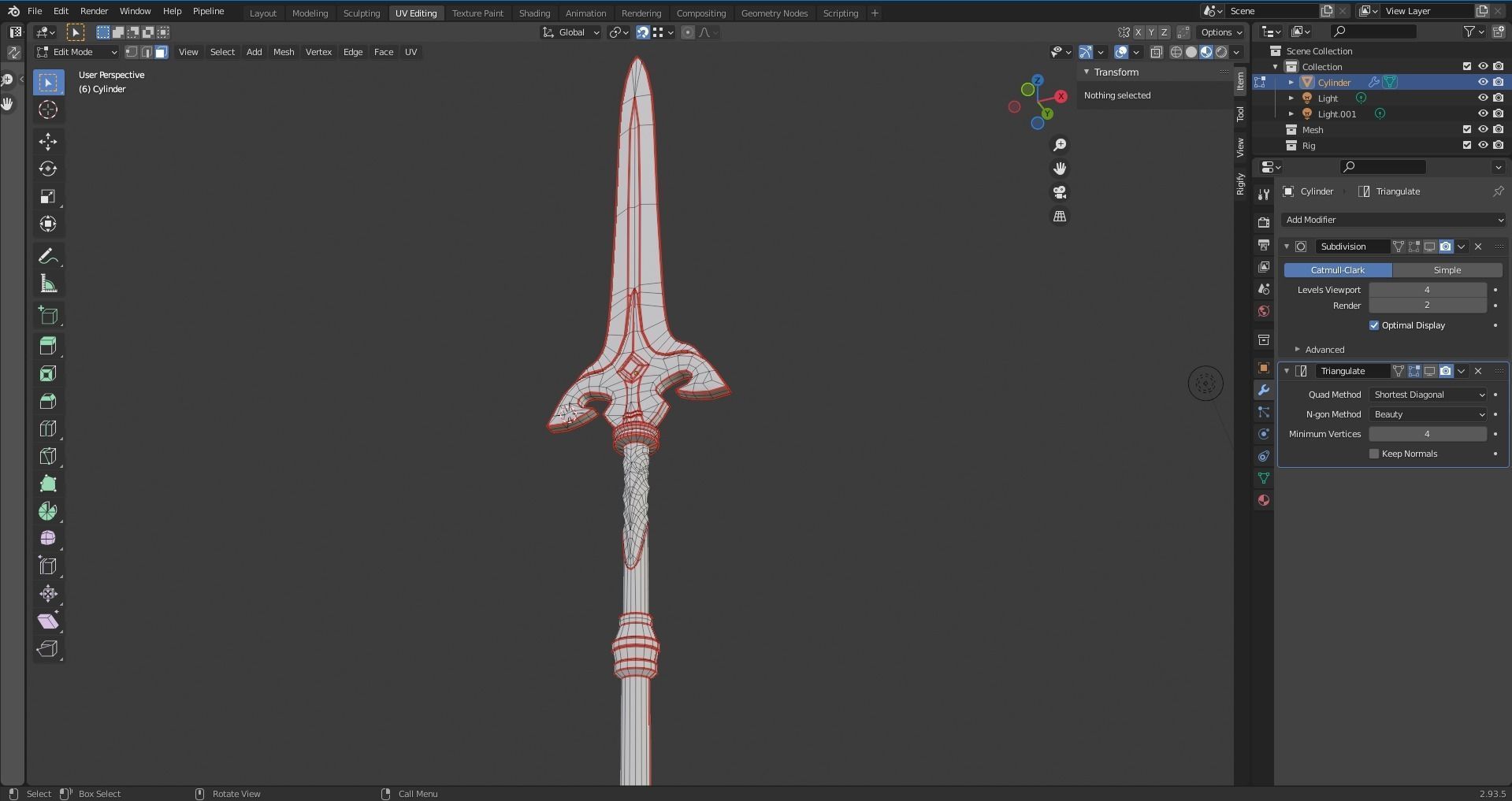
Task: Select the Annotate tool
Action: coord(48,256)
